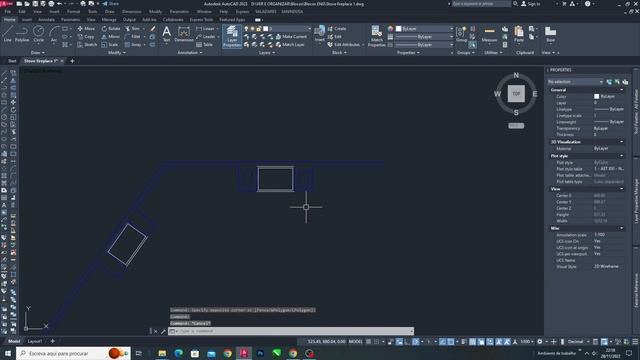640x360 pixels.
Task: Switch to the Layout1 tab
Action: (35, 341)
